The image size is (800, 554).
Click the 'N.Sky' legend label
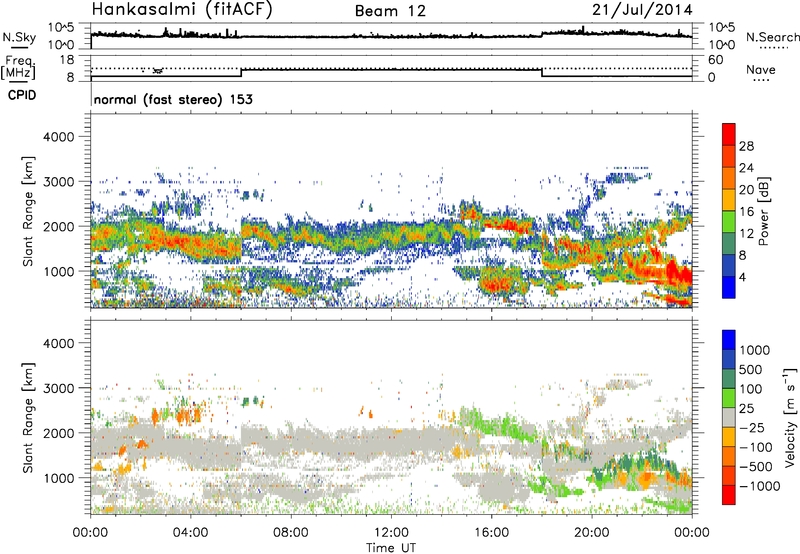tap(19, 37)
